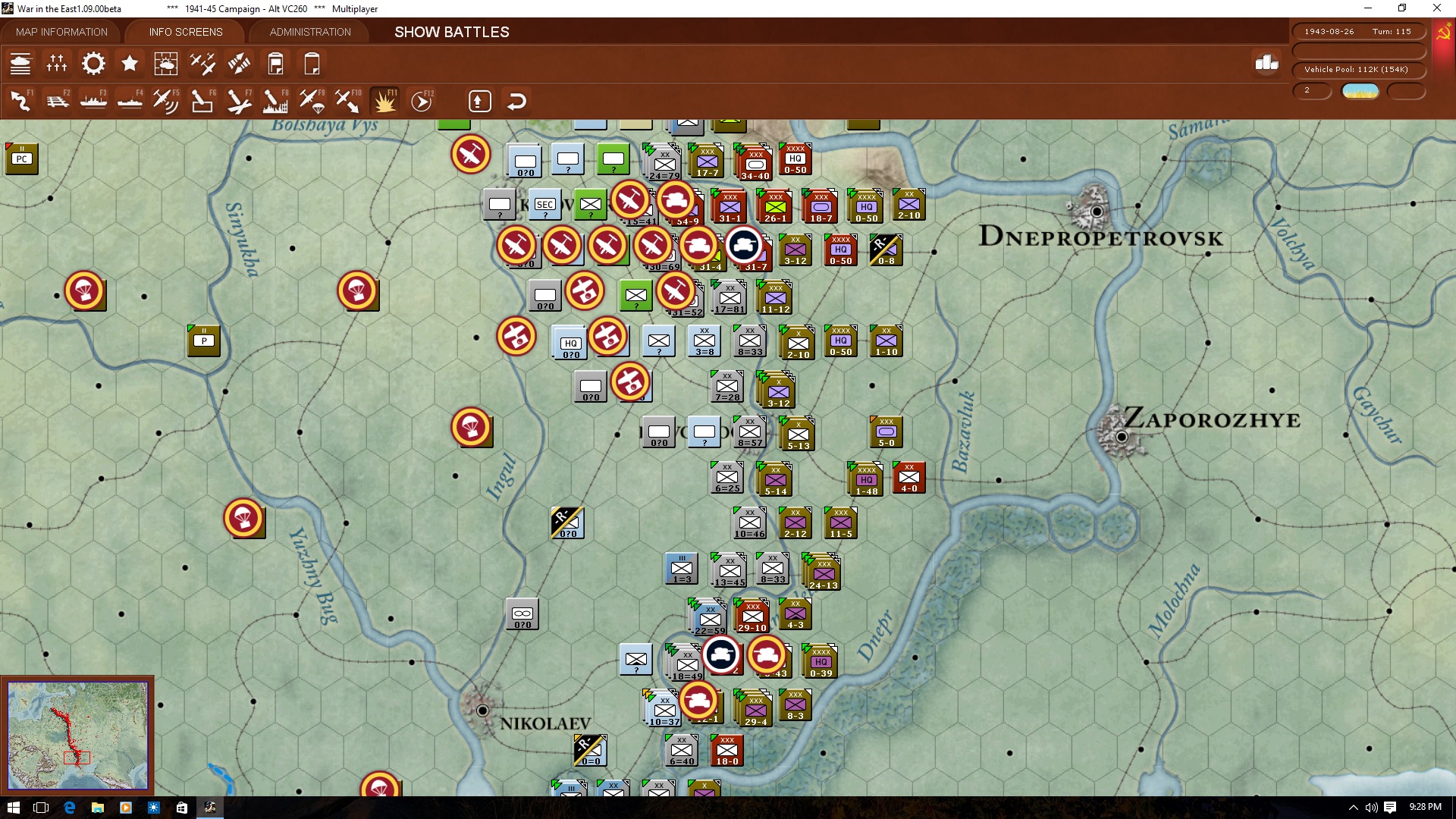Select the Rail mode (F2) icon
The width and height of the screenshot is (1456, 819).
[x=57, y=101]
